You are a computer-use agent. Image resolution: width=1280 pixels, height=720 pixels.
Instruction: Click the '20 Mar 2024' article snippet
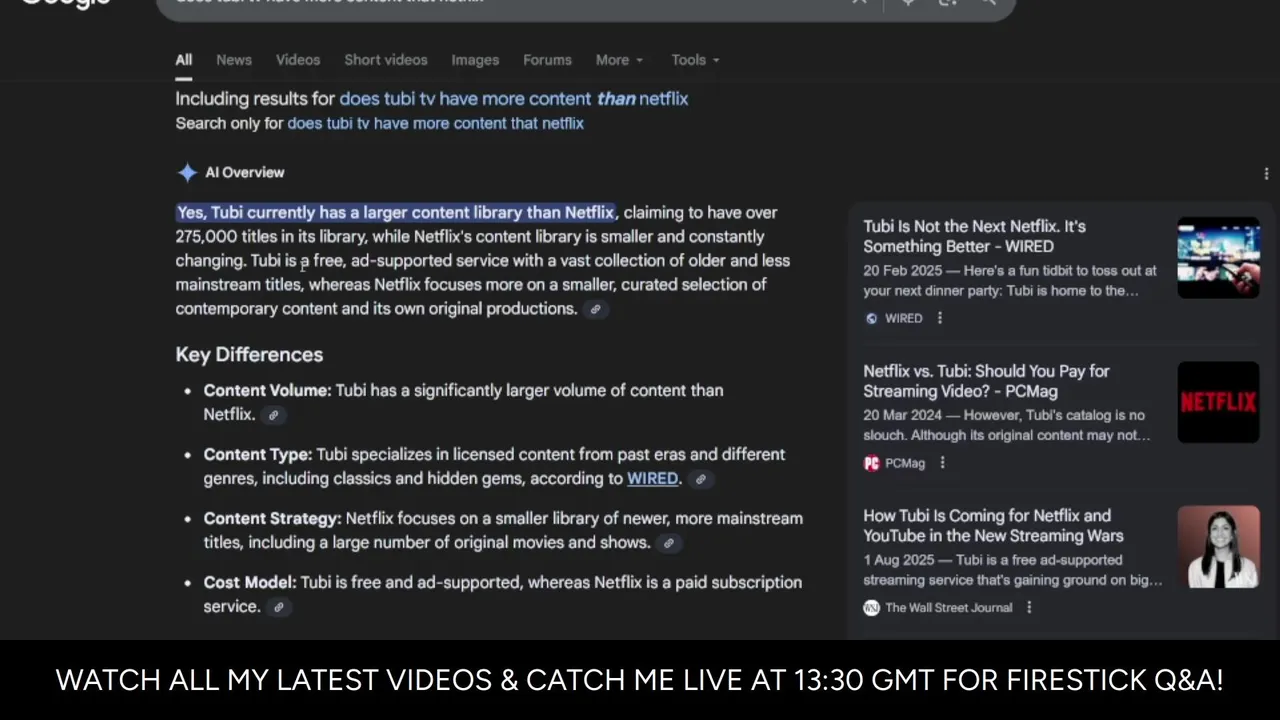click(1007, 426)
